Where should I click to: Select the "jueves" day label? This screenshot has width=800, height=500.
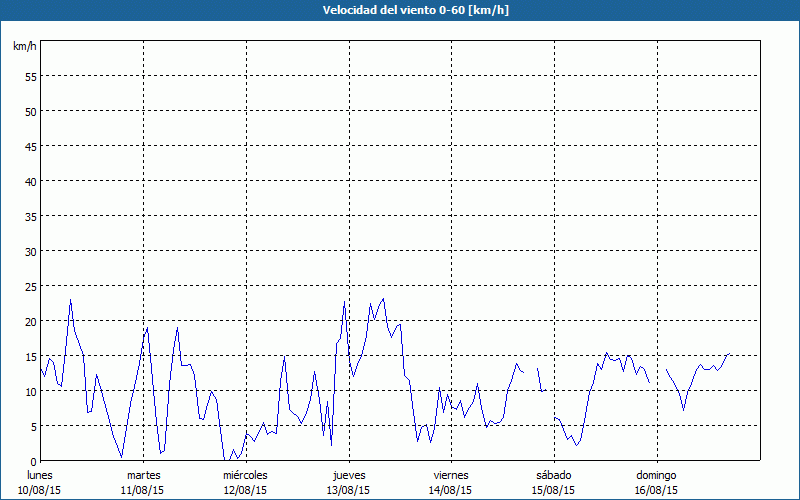[x=348, y=475]
